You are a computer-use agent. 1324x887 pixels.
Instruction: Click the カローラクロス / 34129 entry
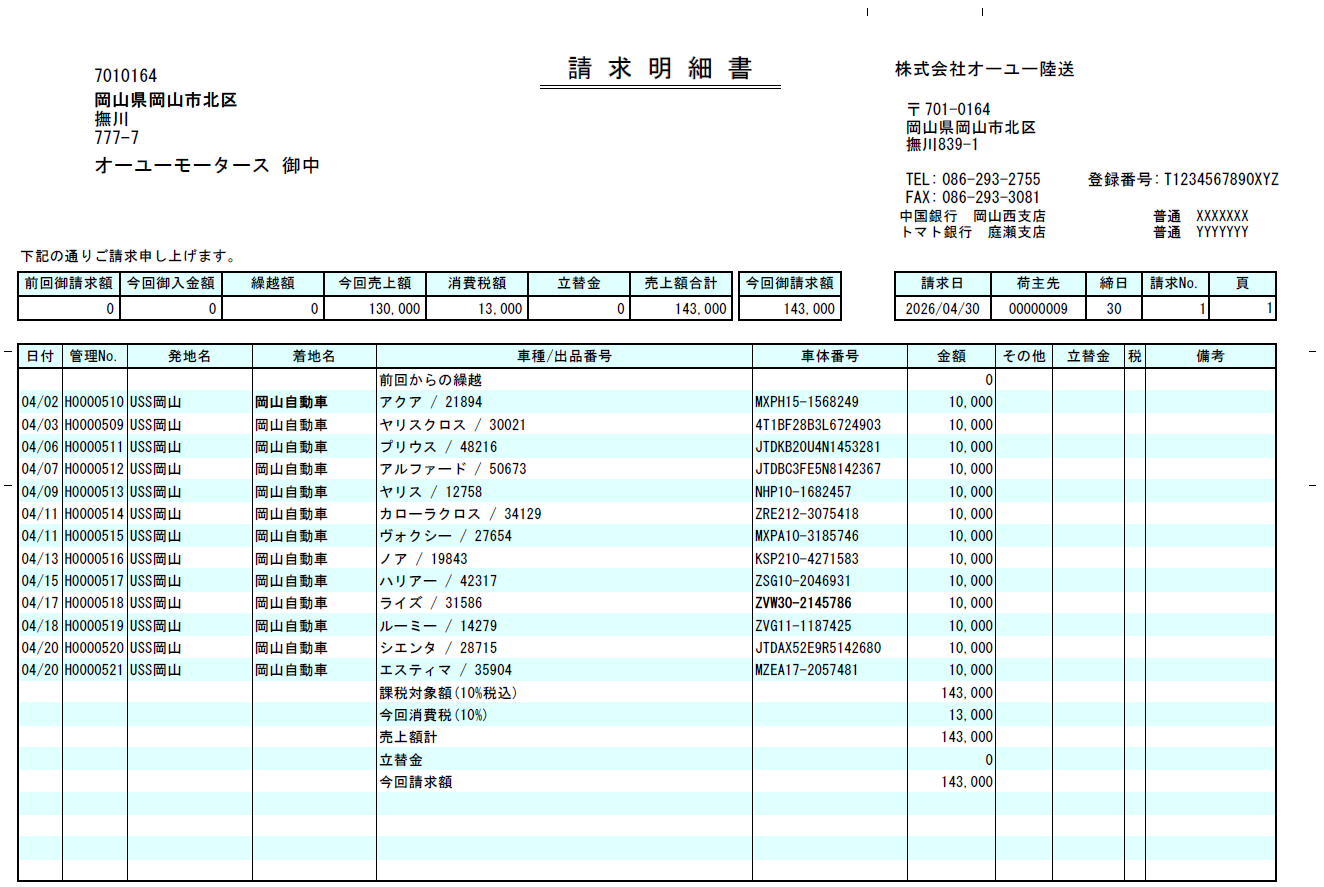click(460, 514)
